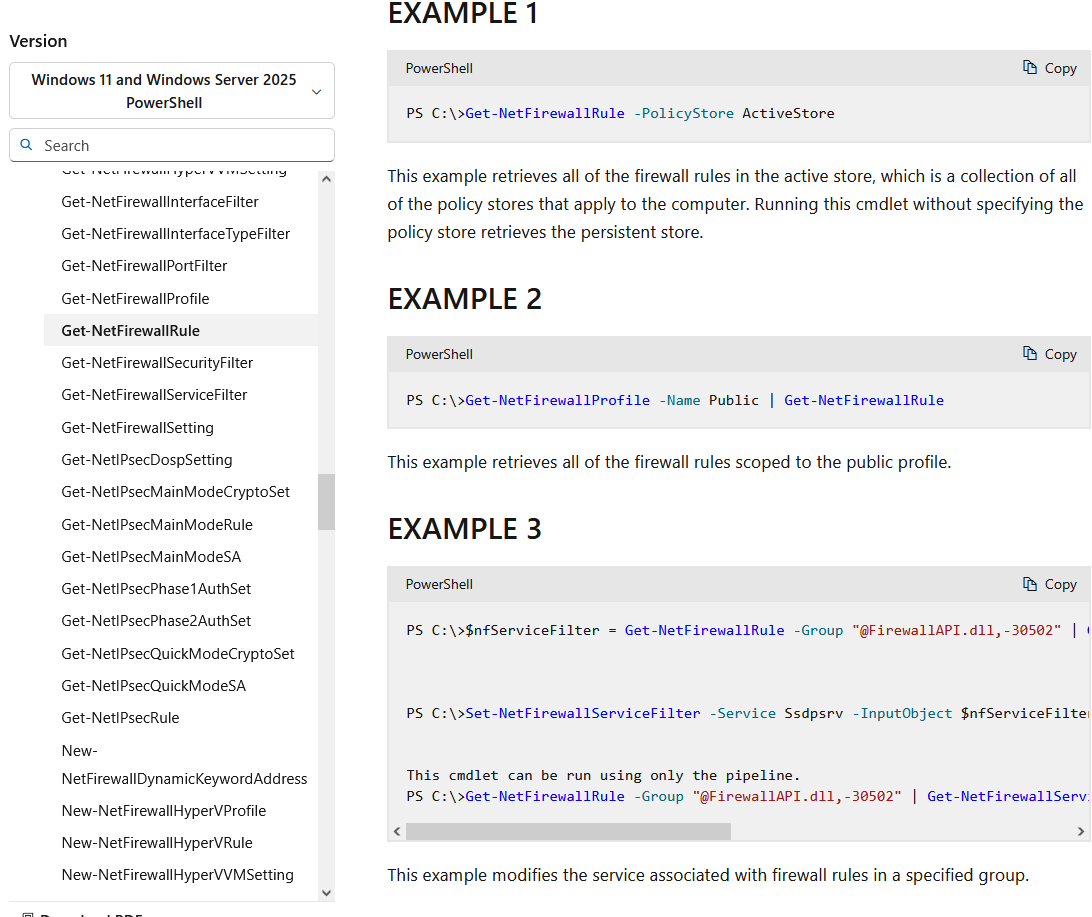Click the EXAMPLE 2 heading

(465, 299)
